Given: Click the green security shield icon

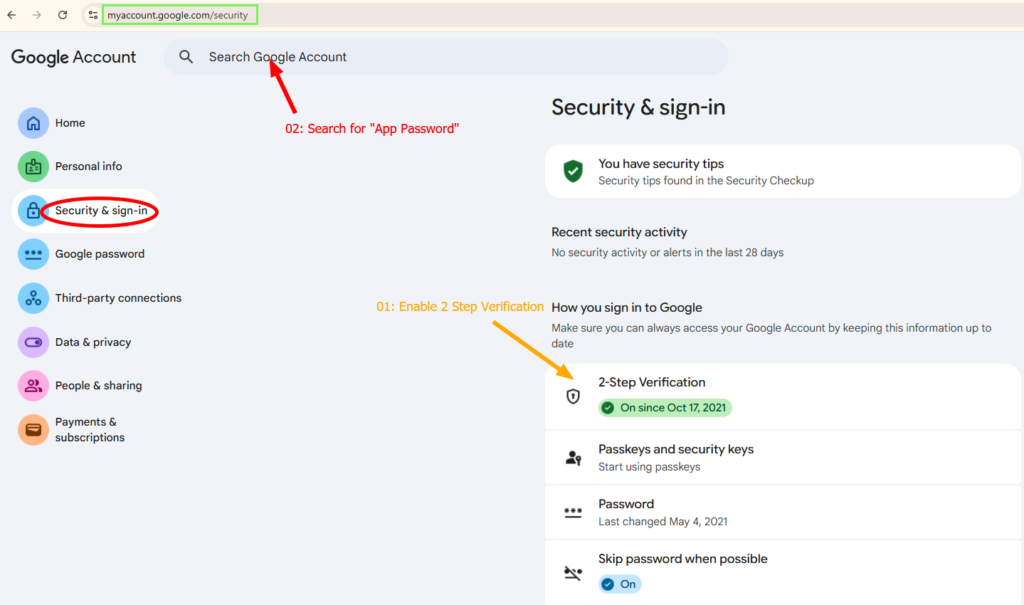Looking at the screenshot, I should coord(573,171).
